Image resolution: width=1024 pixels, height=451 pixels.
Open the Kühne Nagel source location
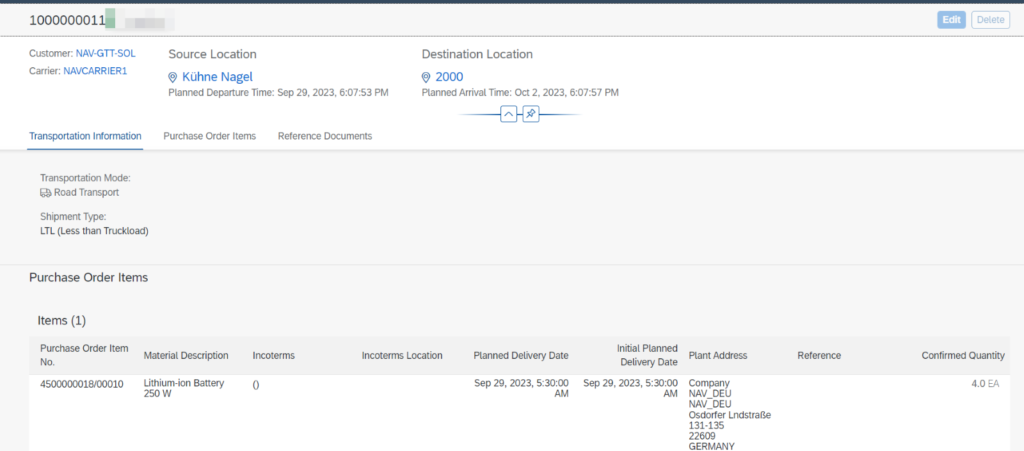coord(217,77)
